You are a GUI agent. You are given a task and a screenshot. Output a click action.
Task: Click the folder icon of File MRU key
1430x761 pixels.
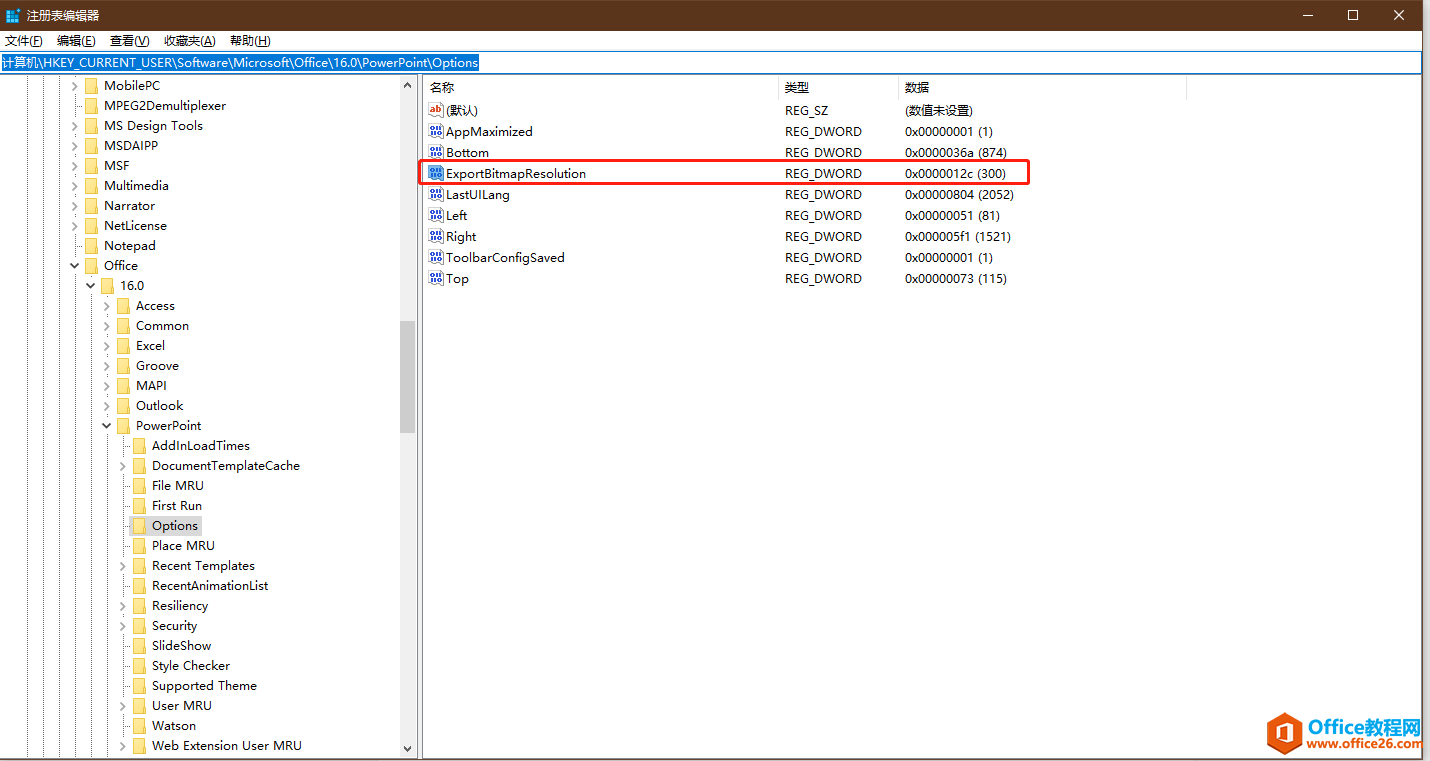click(x=139, y=485)
